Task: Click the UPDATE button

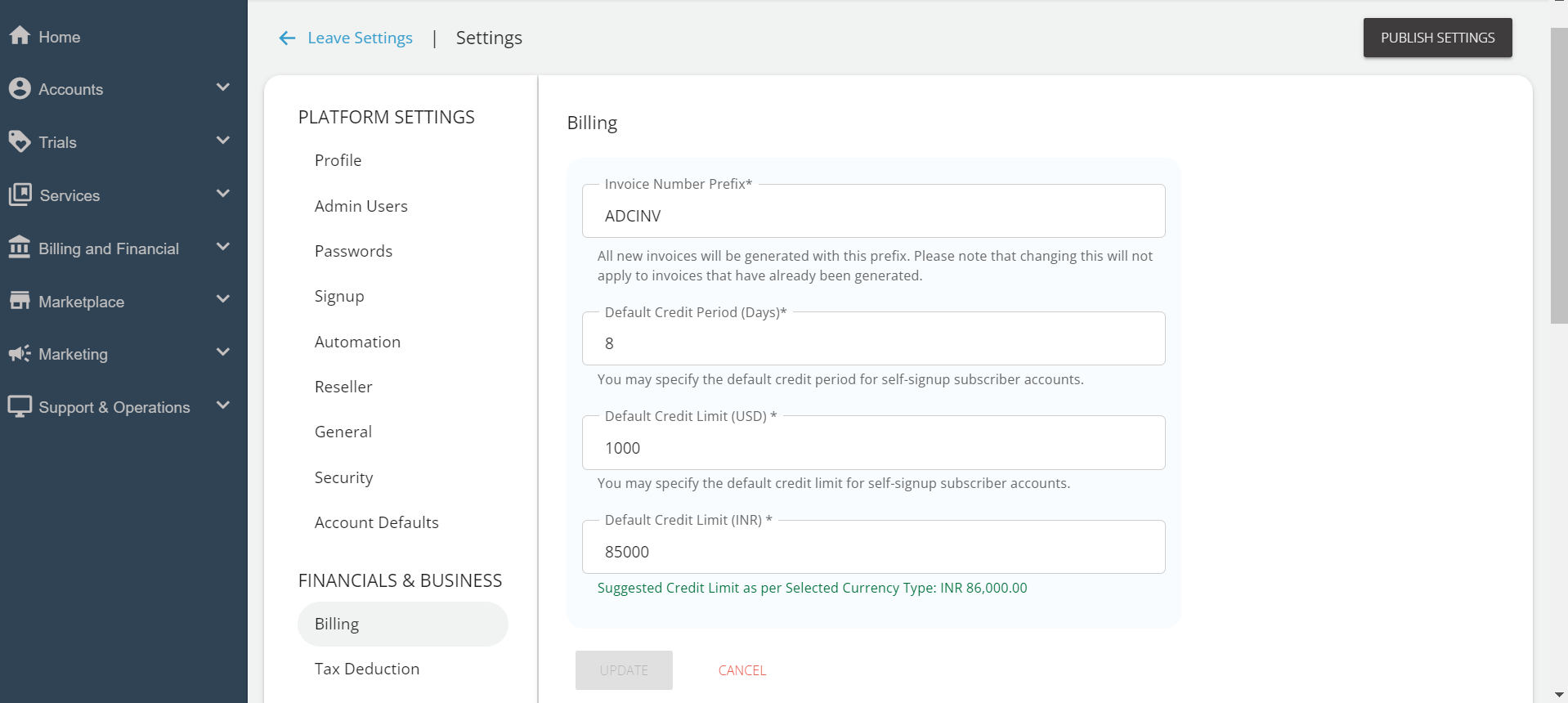Action: coord(624,670)
